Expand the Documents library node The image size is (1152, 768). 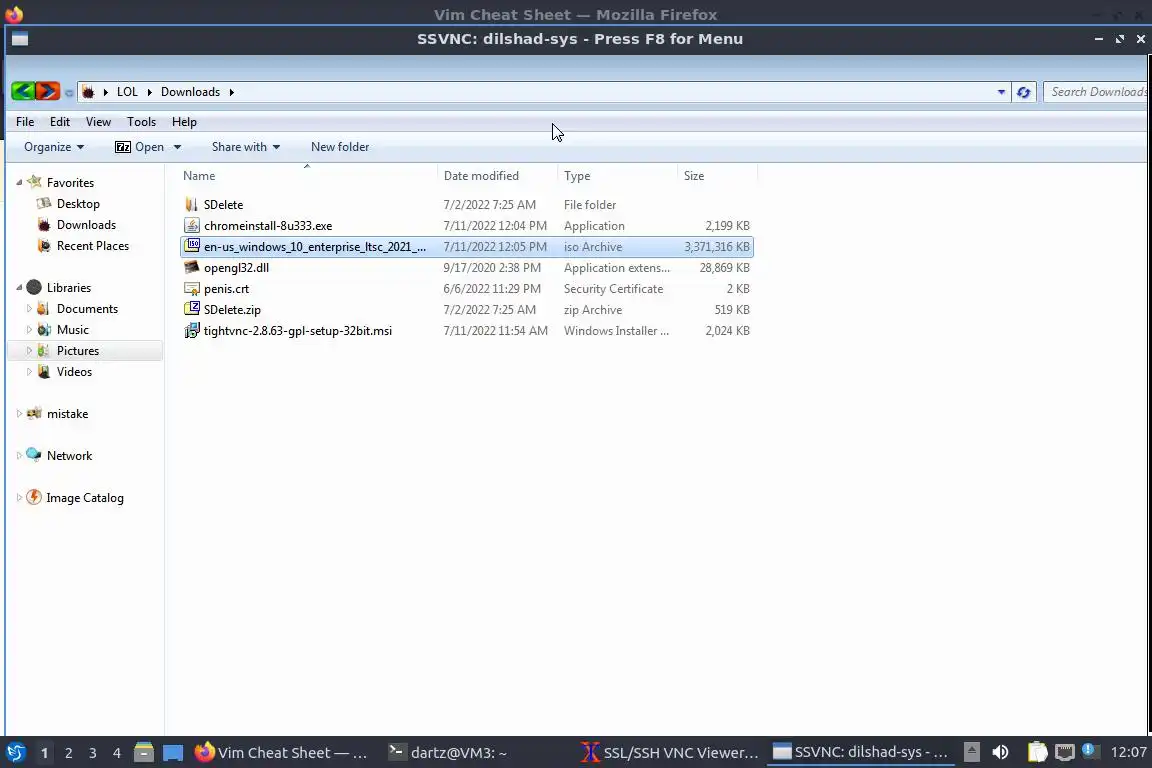coord(29,309)
